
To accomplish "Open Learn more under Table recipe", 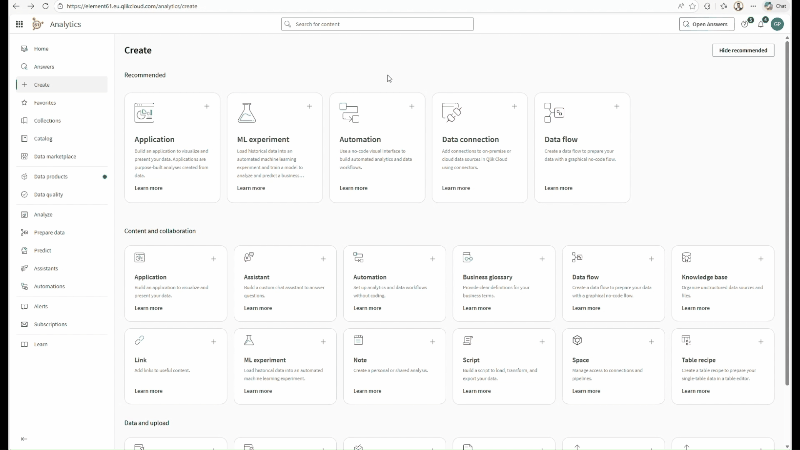I will tap(695, 391).
